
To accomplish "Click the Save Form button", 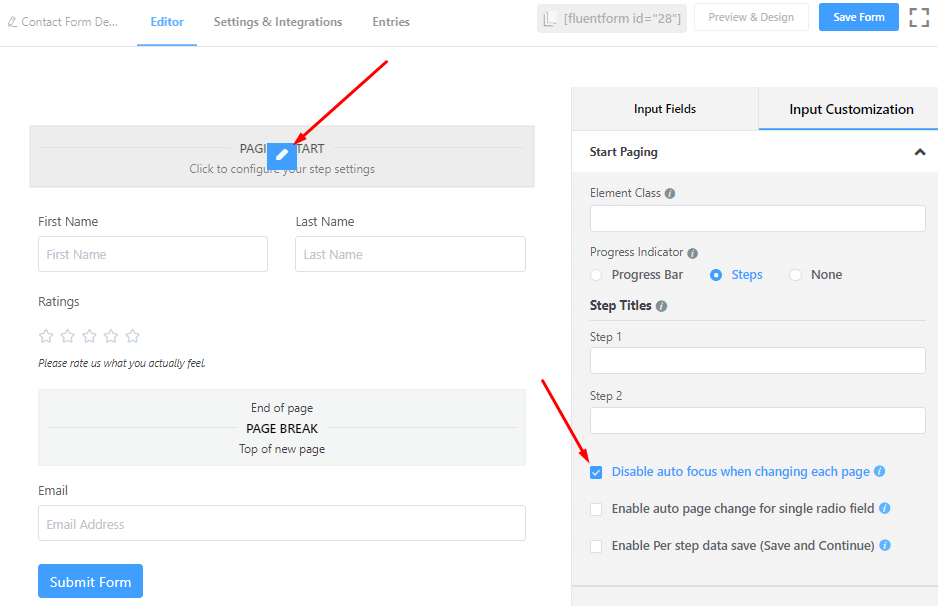I will click(858, 17).
